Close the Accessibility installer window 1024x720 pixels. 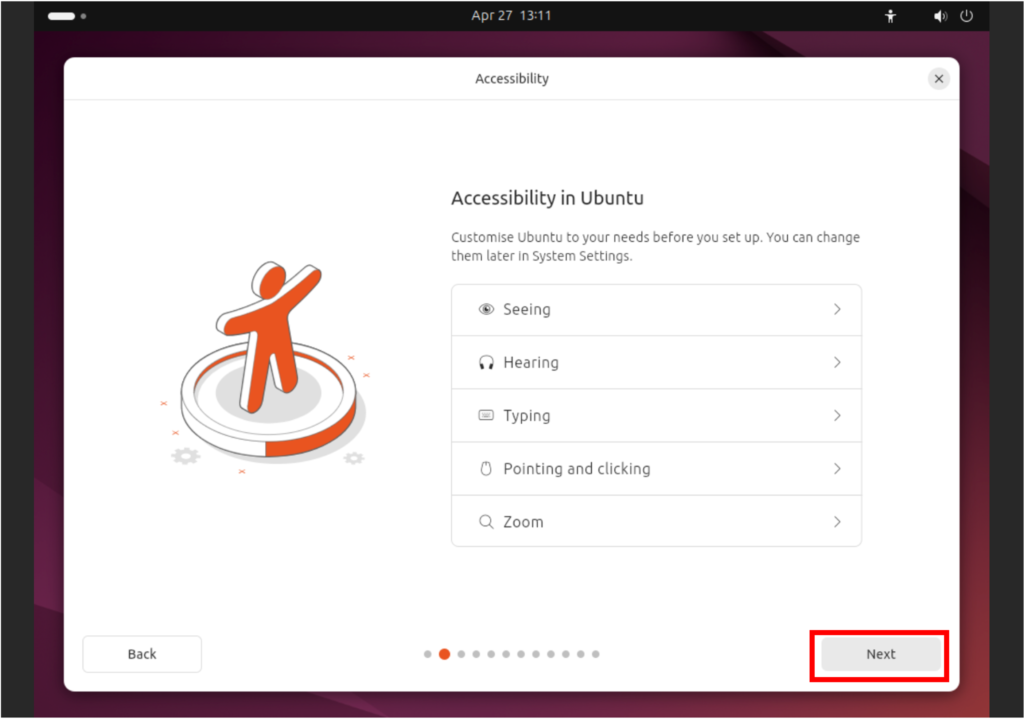938,79
